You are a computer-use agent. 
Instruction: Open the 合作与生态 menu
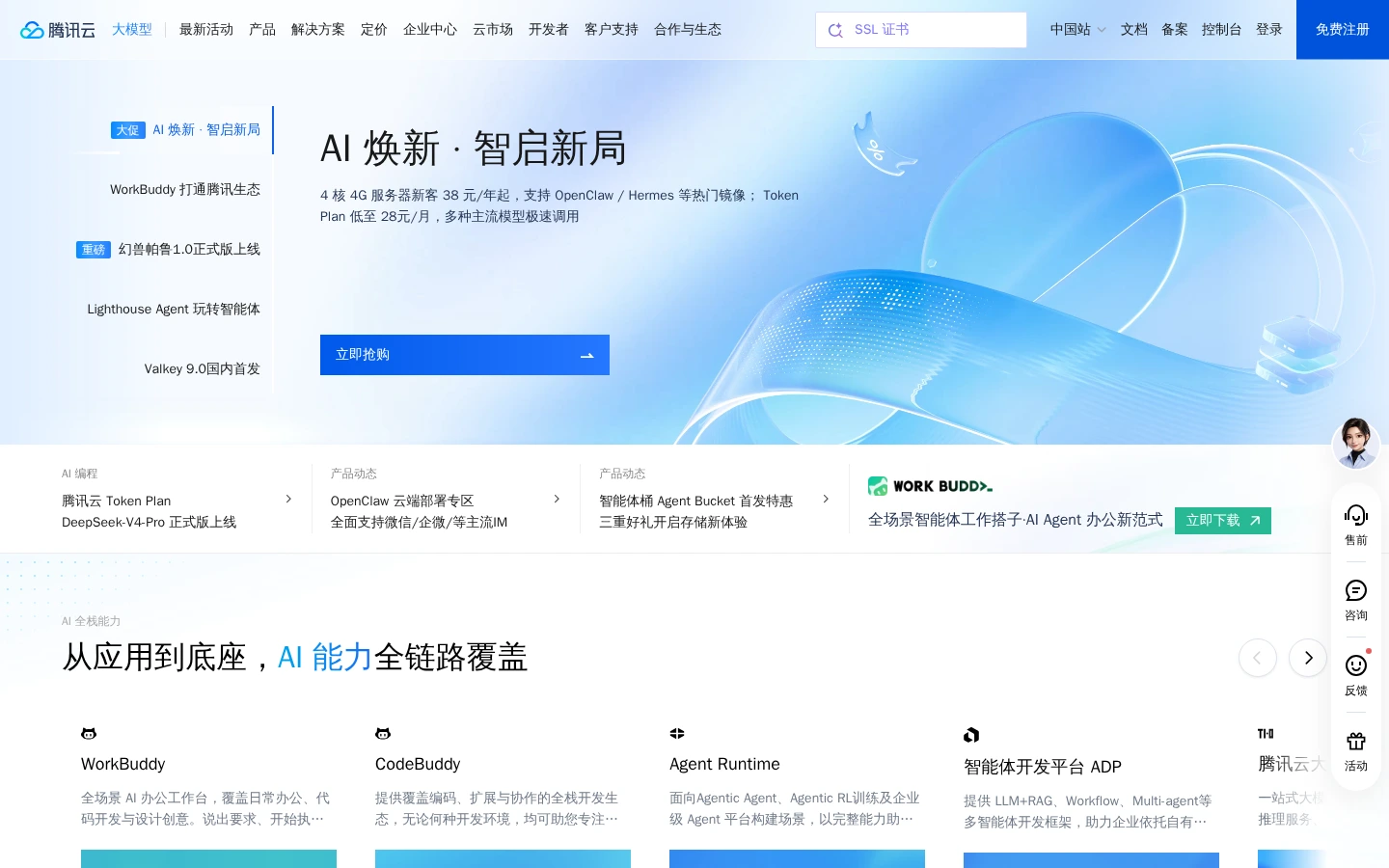coord(688,30)
